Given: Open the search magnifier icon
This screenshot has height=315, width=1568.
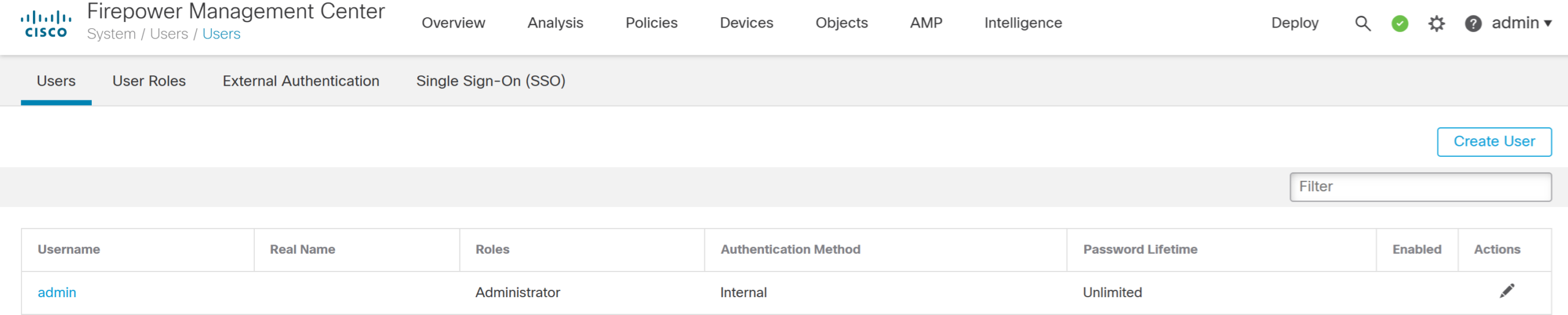Looking at the screenshot, I should click(x=1362, y=23).
